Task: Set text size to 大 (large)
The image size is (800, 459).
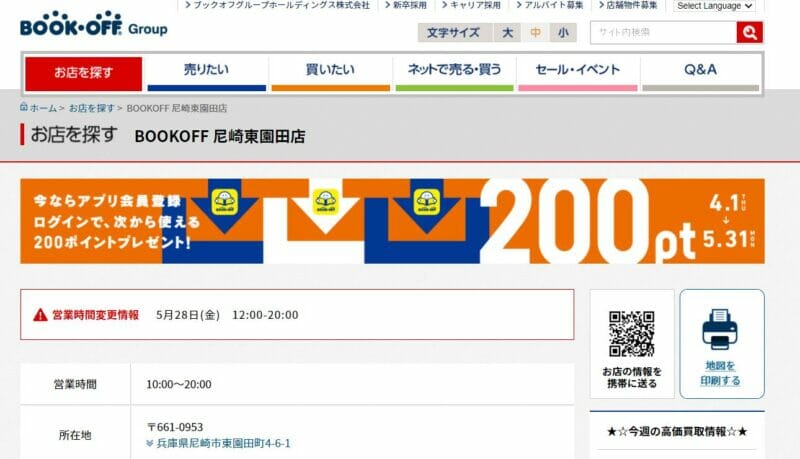Action: tap(507, 33)
